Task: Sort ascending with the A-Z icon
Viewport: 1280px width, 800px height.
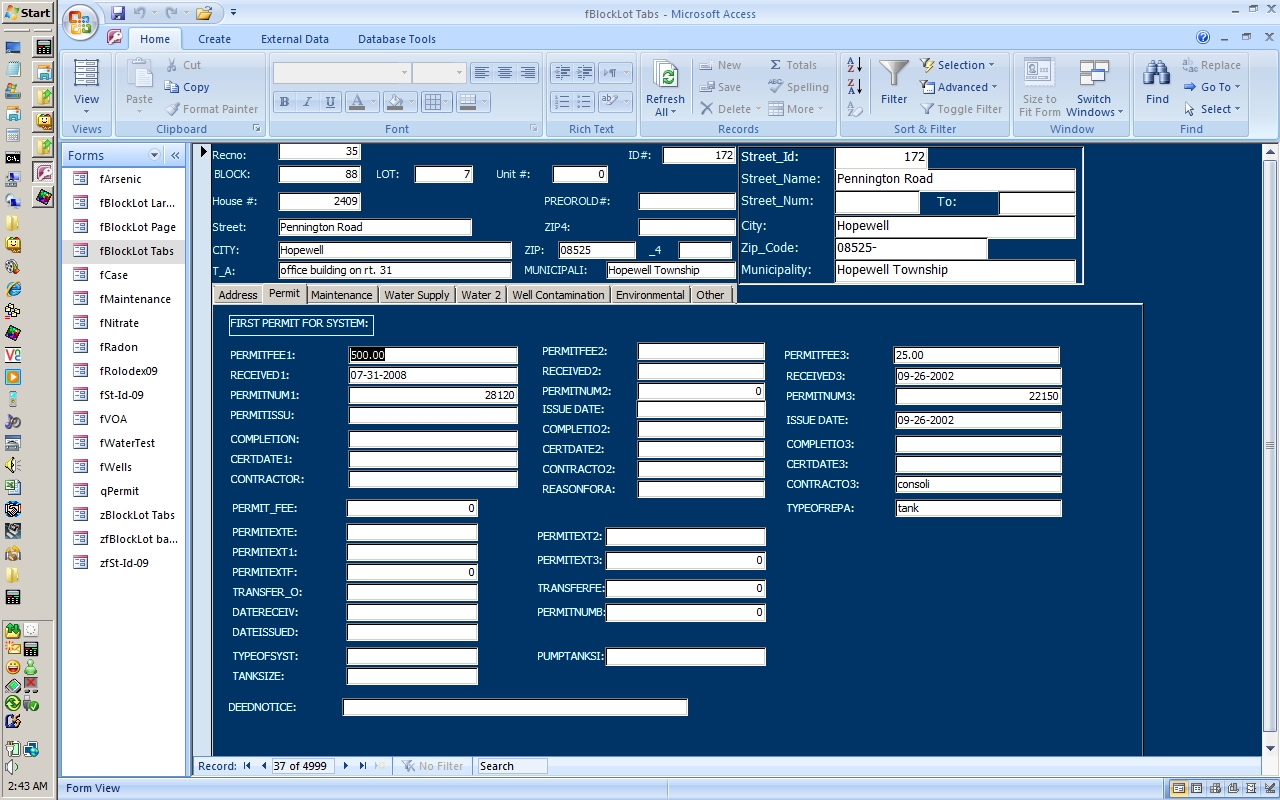Action: (x=854, y=65)
